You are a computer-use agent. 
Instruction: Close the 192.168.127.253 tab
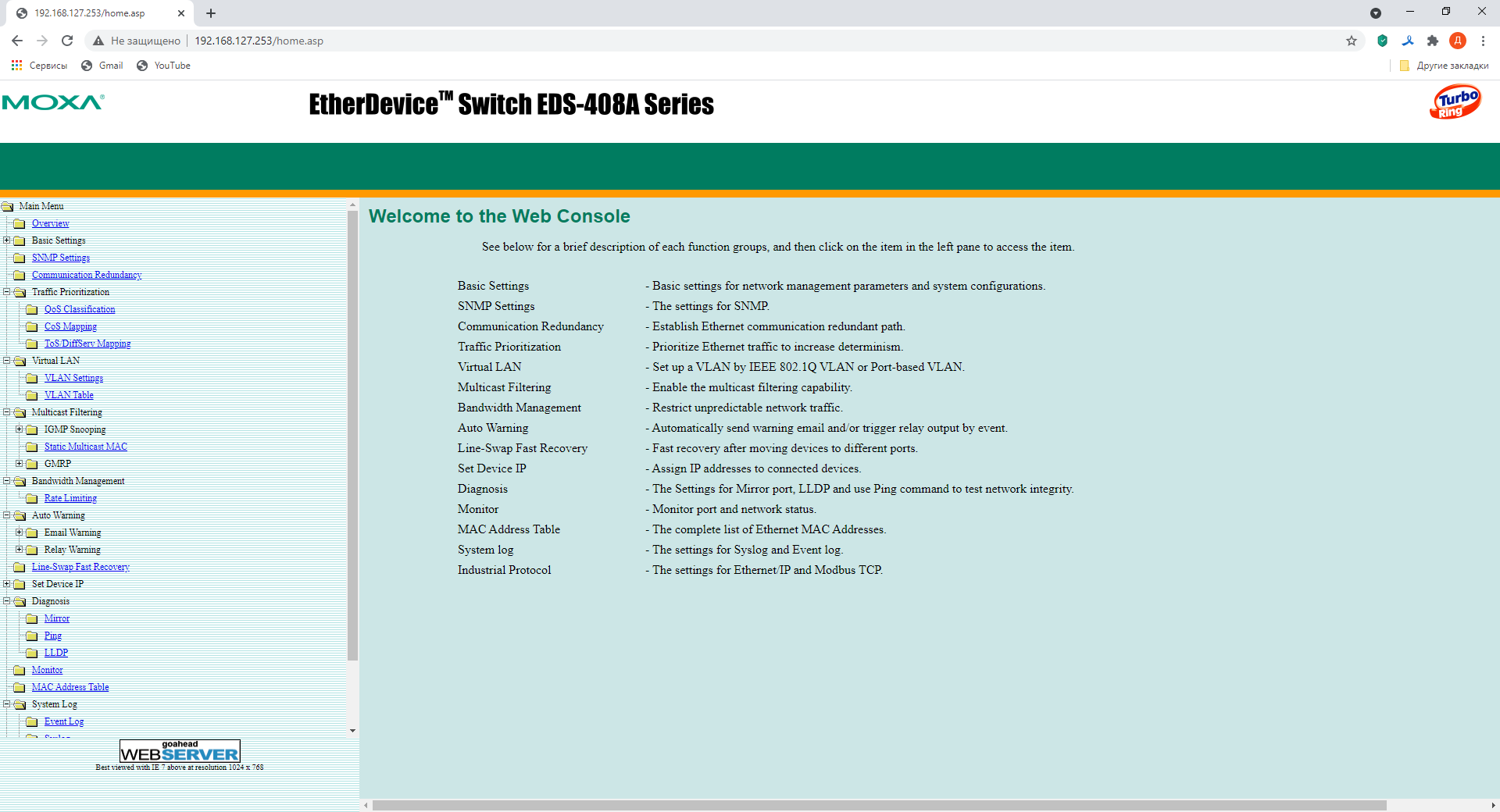(x=181, y=13)
